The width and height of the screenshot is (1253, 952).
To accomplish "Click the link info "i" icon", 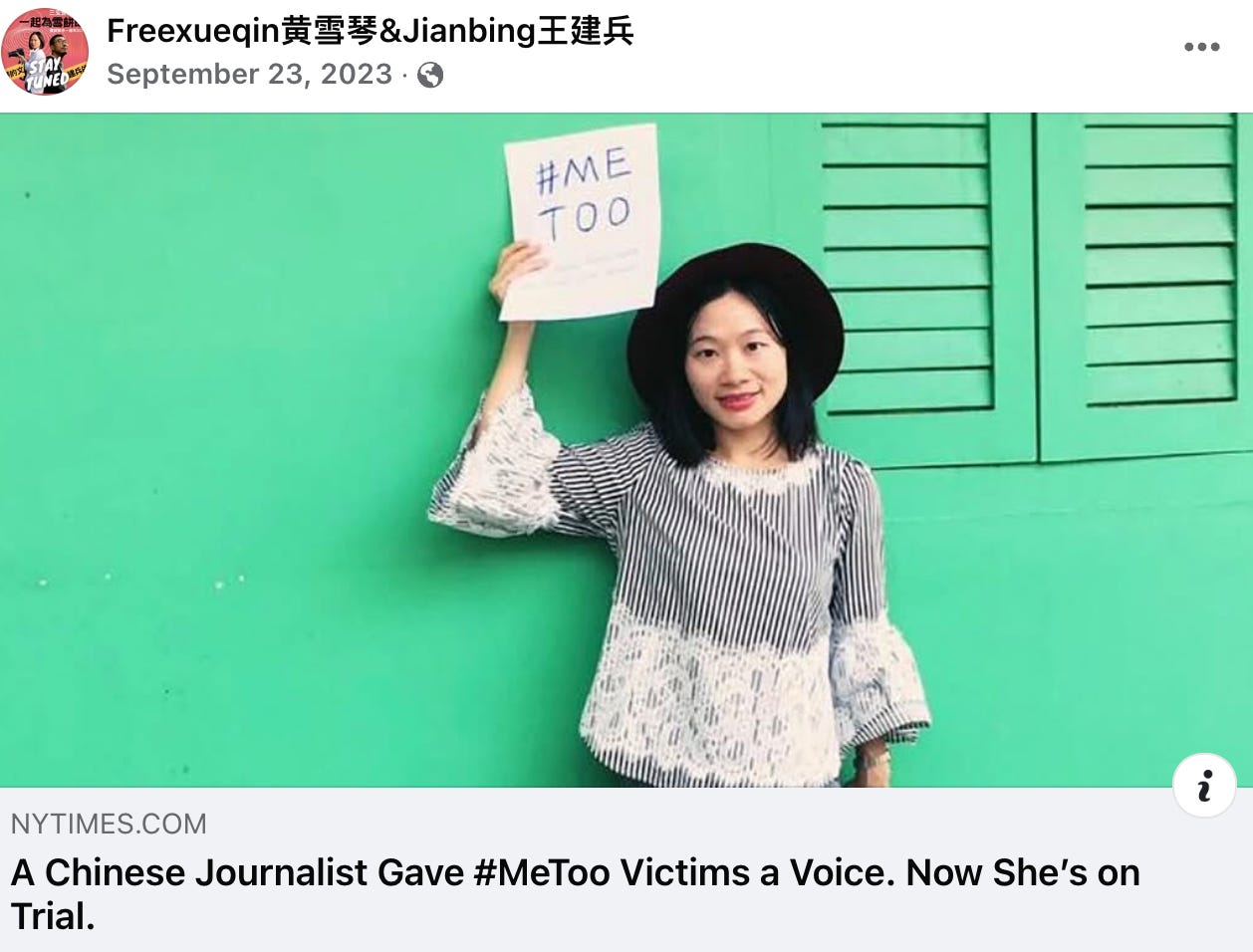I will click(x=1204, y=786).
